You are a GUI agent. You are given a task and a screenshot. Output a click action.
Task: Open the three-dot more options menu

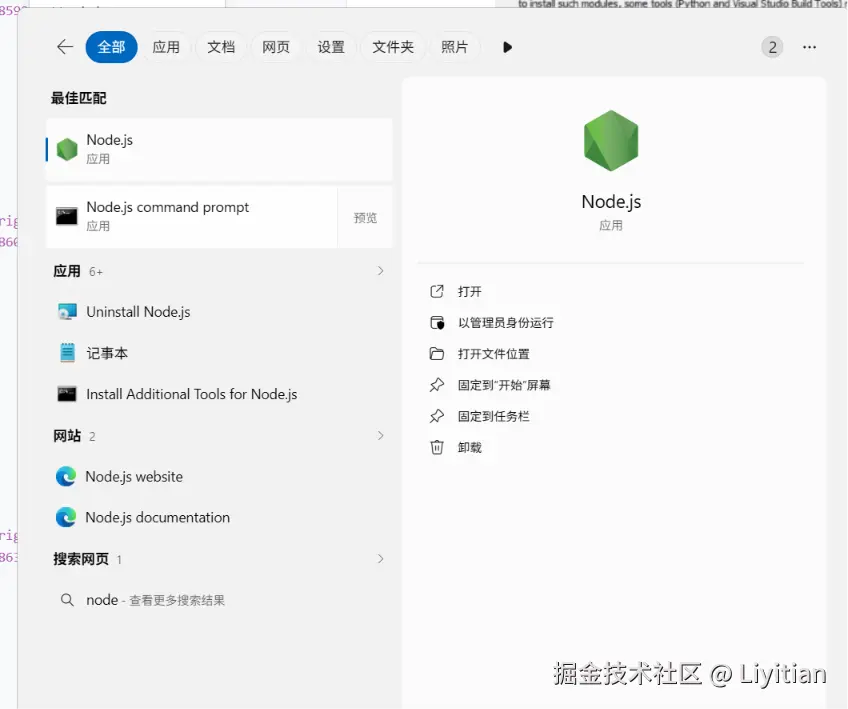pos(810,48)
